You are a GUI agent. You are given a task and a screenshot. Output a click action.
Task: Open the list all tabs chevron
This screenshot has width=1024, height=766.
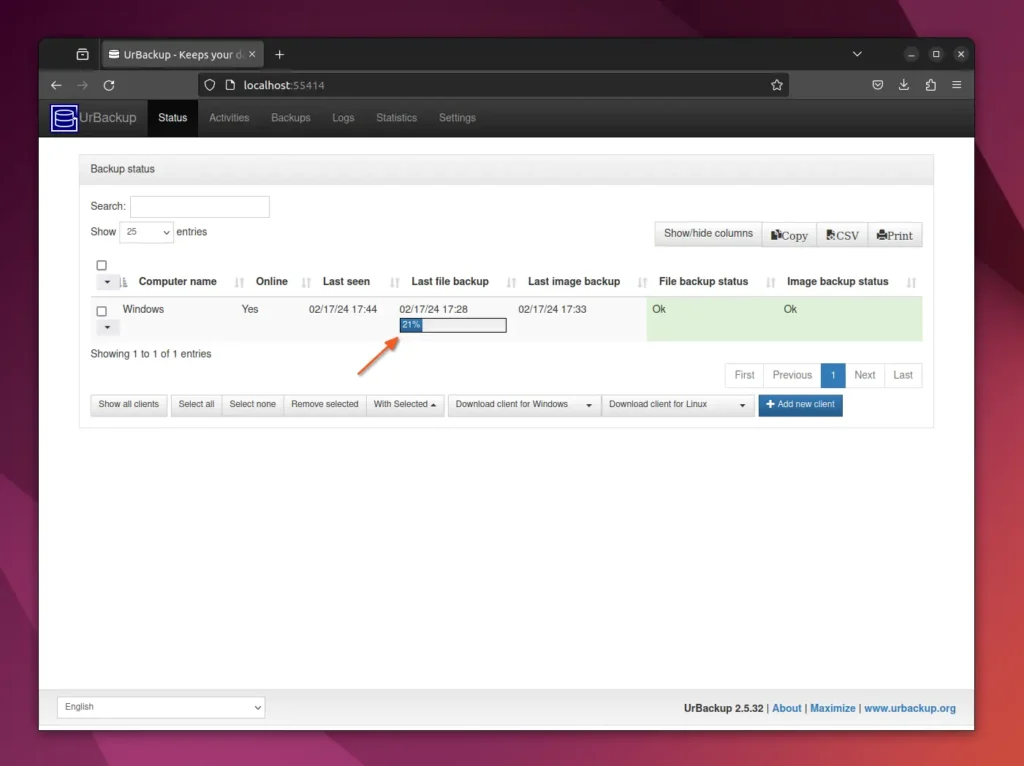point(857,54)
